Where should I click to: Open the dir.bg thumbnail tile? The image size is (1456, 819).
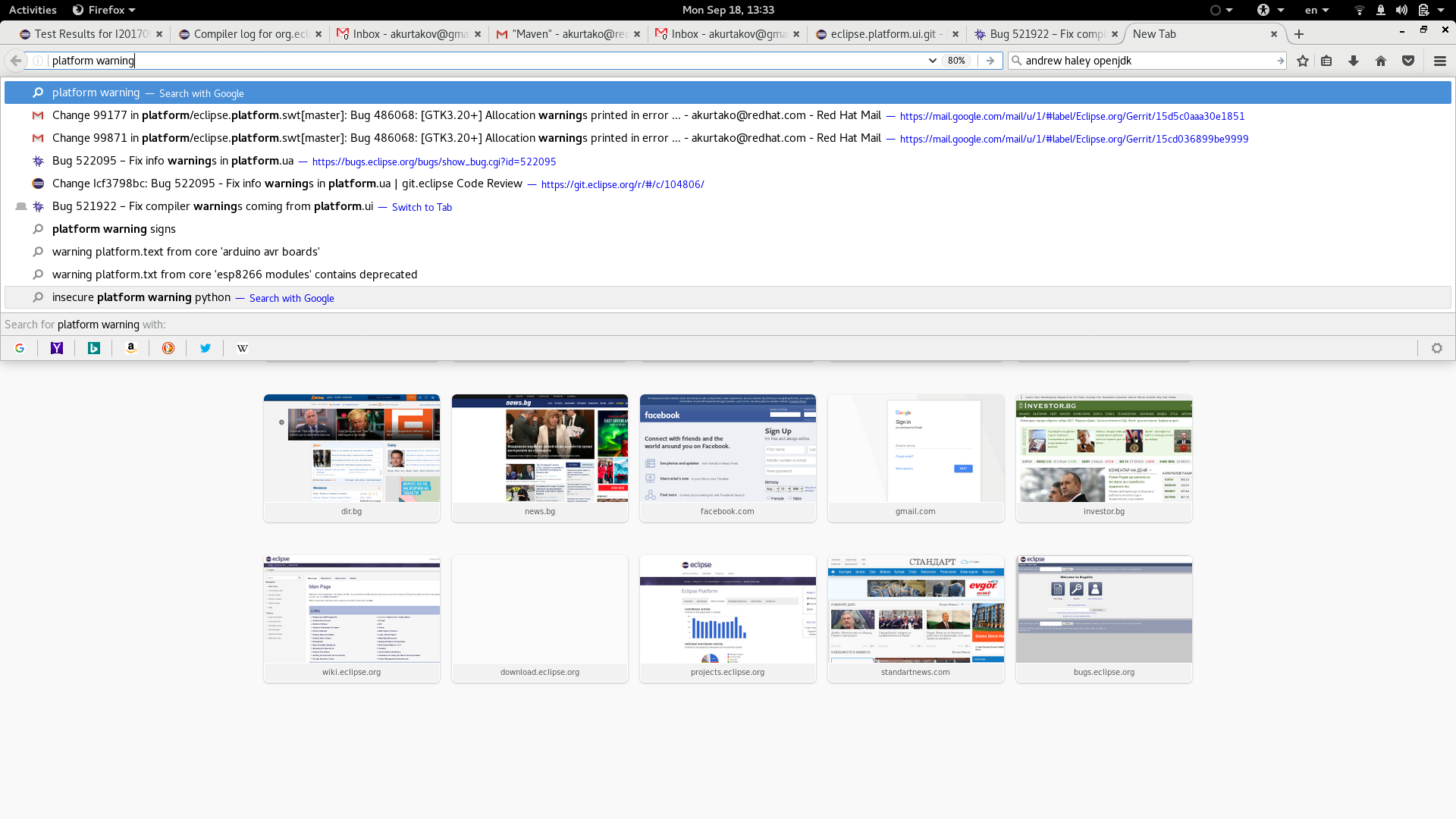pos(352,458)
